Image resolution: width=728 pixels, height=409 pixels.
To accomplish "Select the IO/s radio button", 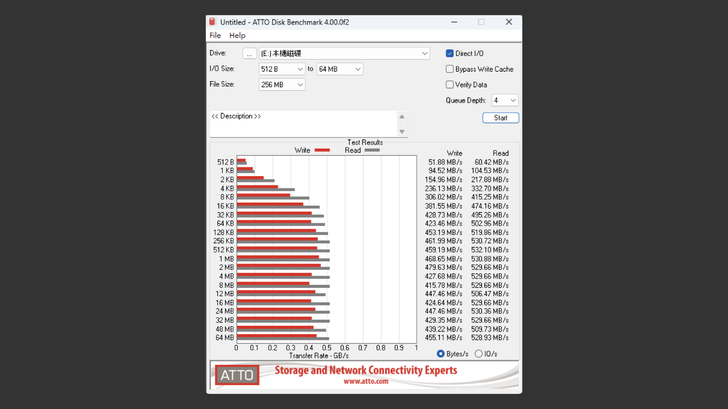I will (x=479, y=354).
